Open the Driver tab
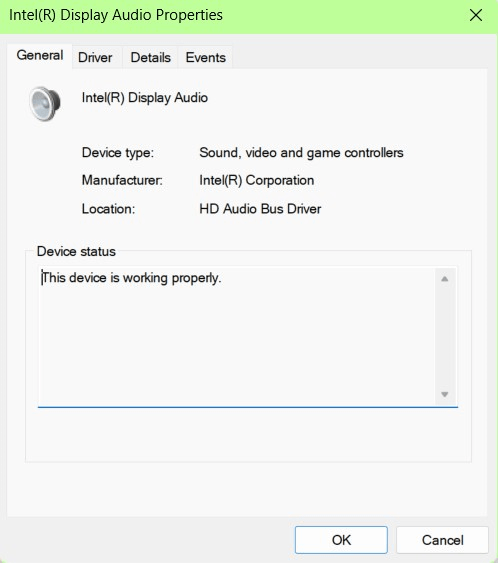498x563 pixels. [x=95, y=57]
